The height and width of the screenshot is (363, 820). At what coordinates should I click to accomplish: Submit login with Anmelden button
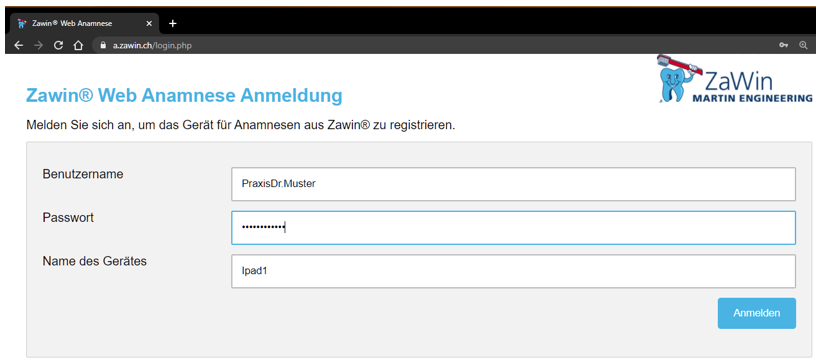[757, 313]
